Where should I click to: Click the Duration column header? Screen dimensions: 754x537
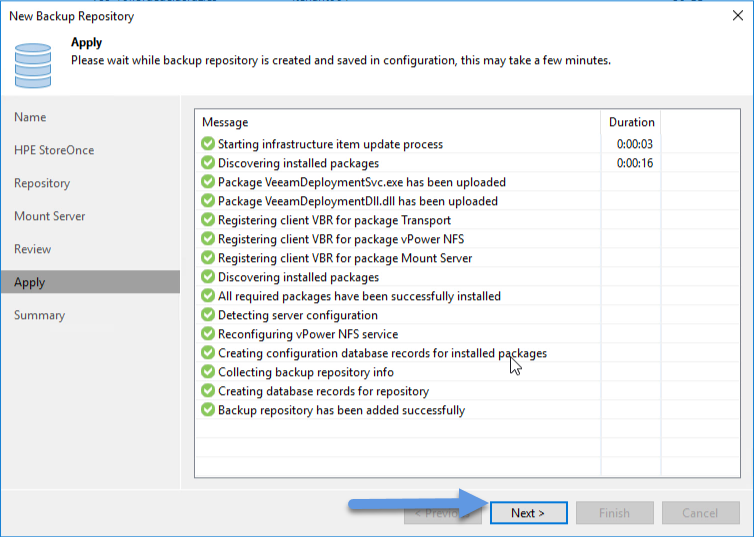click(631, 122)
